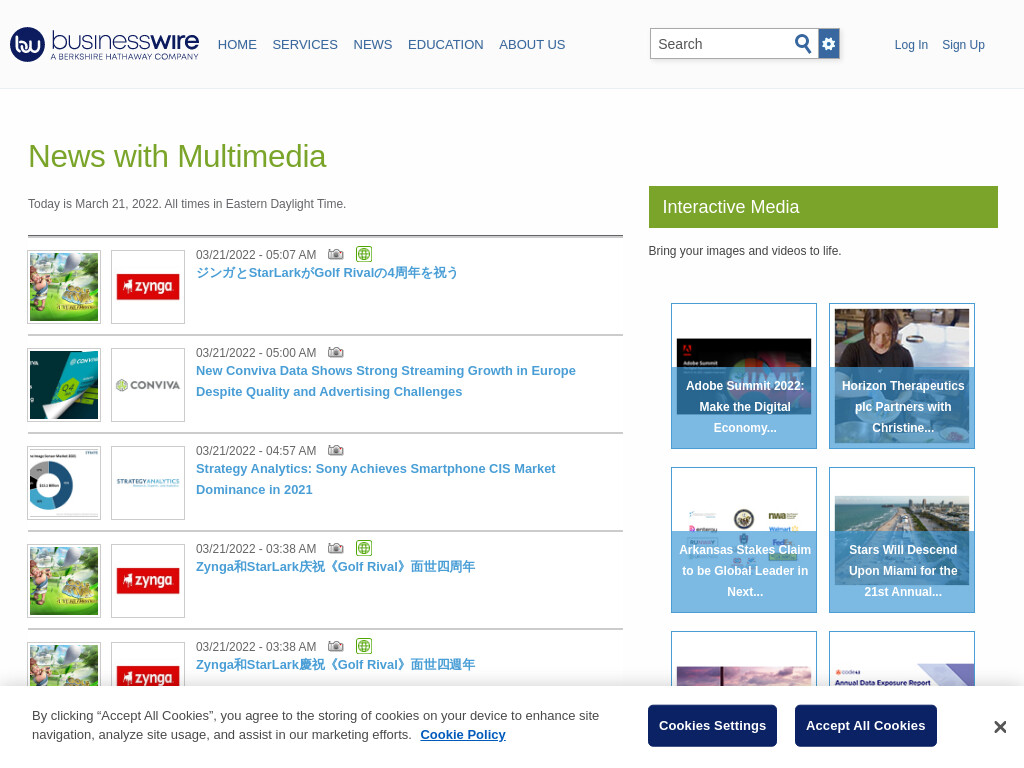Open the EDUCATION menu

[x=445, y=44]
